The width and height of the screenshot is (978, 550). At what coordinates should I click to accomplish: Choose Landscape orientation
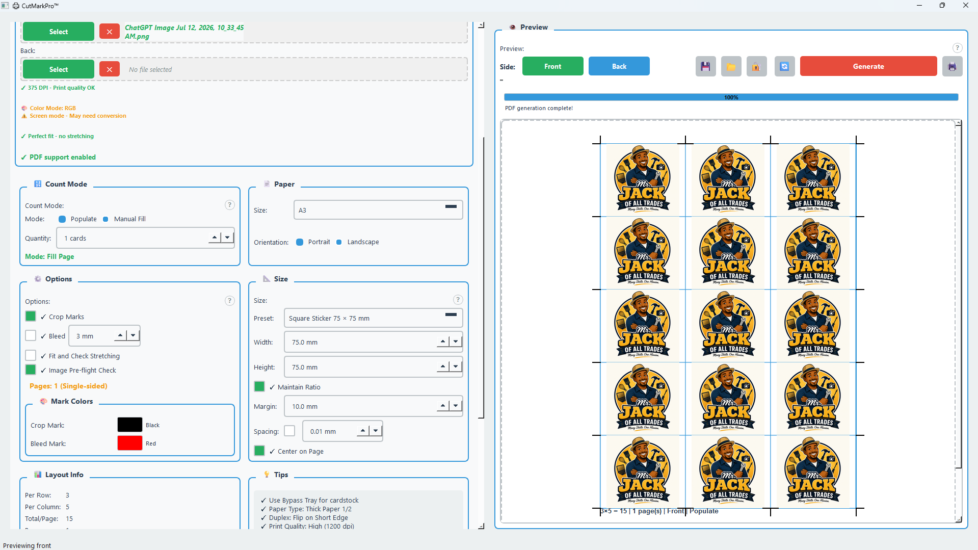click(x=339, y=242)
